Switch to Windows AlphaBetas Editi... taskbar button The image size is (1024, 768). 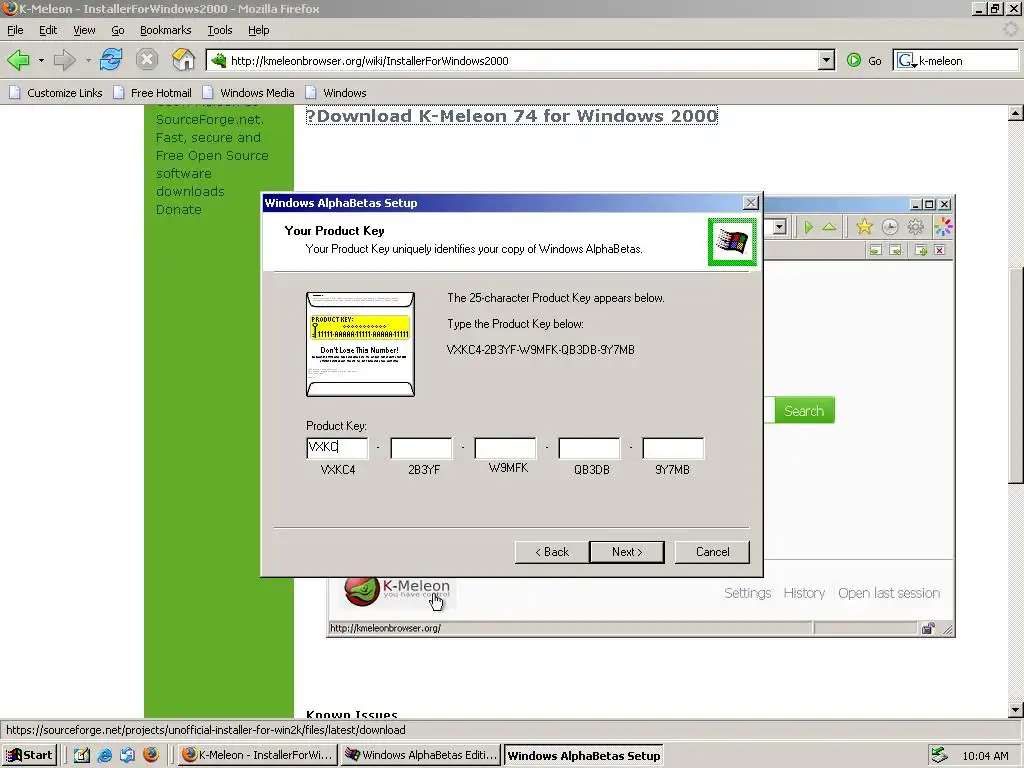pos(422,755)
